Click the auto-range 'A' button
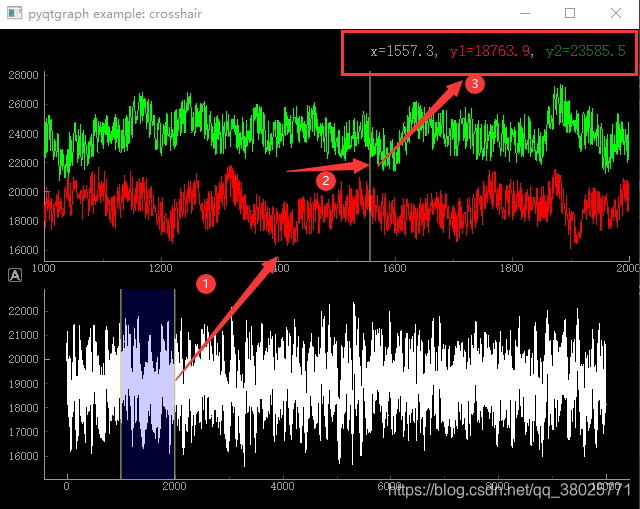This screenshot has width=640, height=509. pyautogui.click(x=15, y=276)
